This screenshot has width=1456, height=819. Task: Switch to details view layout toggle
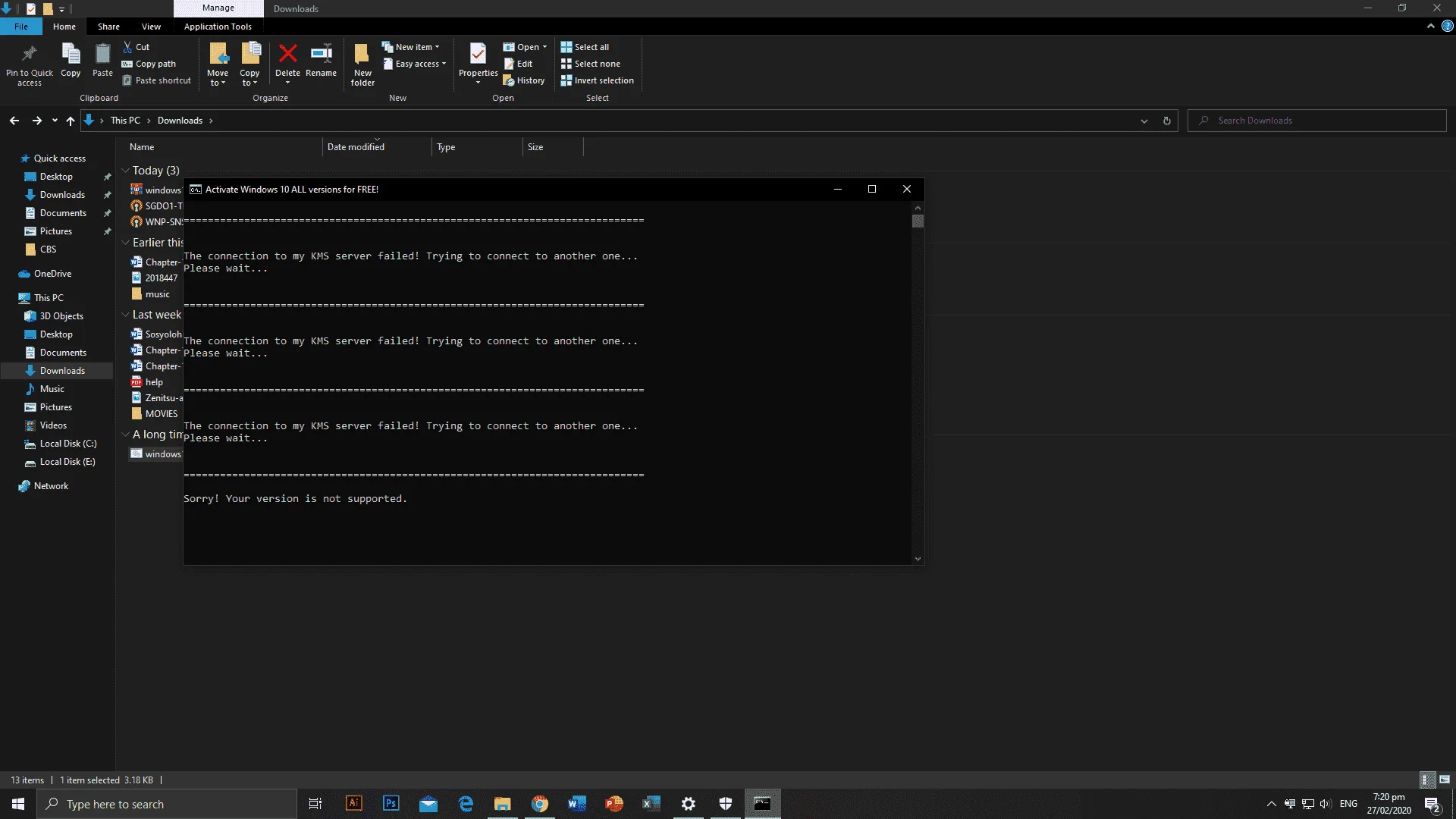click(1427, 780)
